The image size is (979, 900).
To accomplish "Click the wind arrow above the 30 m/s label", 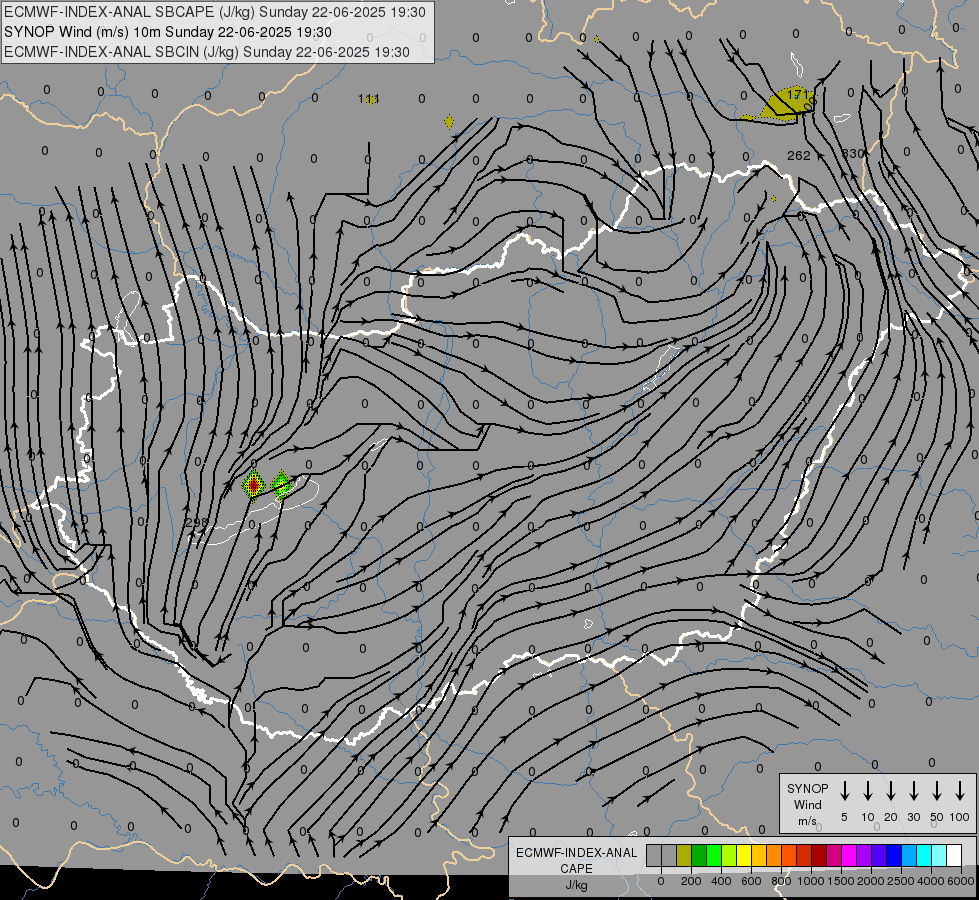I will click(x=913, y=790).
